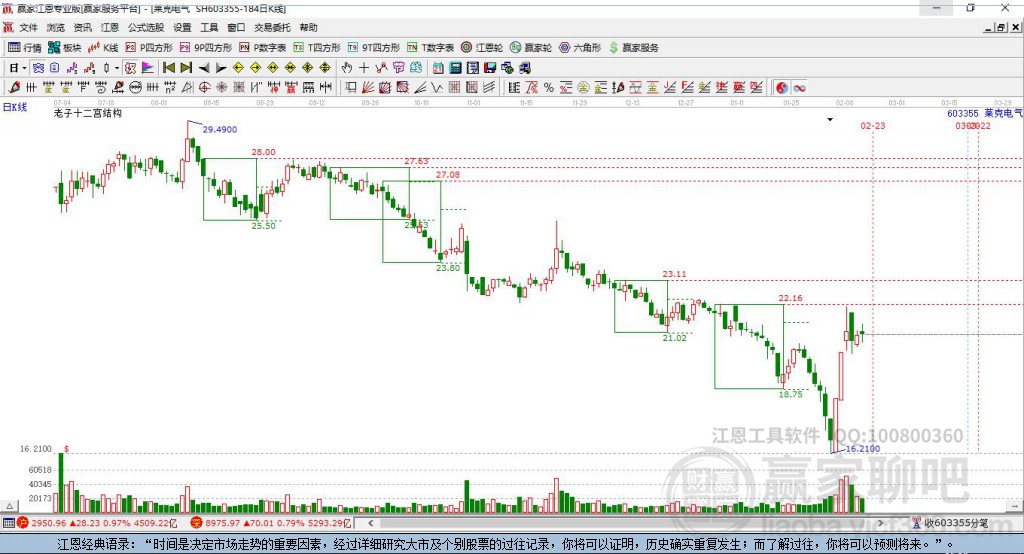Select the circled ellipse measurement tool
Viewport: 1024px width, 554px height.
click(x=135, y=87)
